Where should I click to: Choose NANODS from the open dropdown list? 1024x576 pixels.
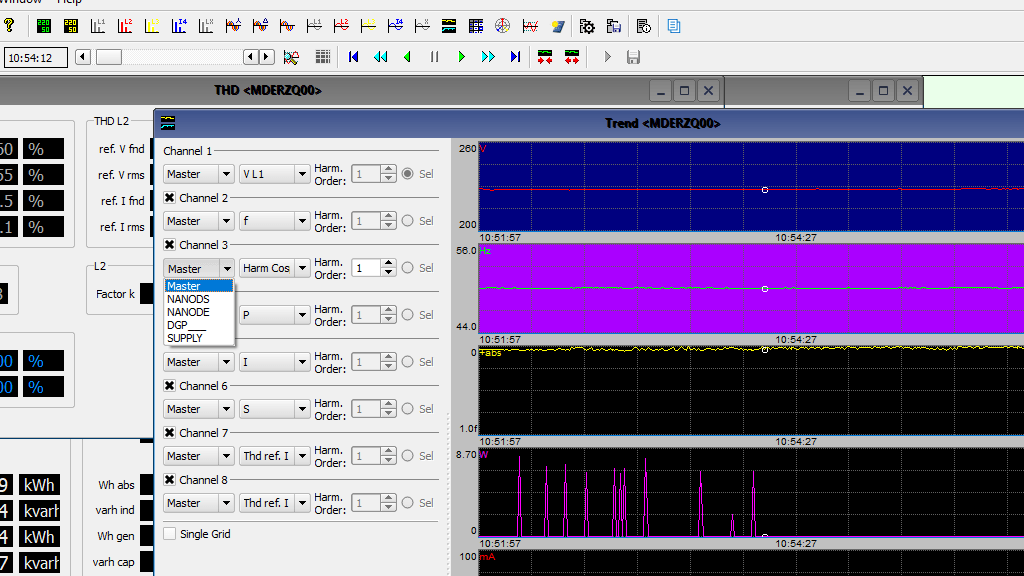[x=188, y=299]
